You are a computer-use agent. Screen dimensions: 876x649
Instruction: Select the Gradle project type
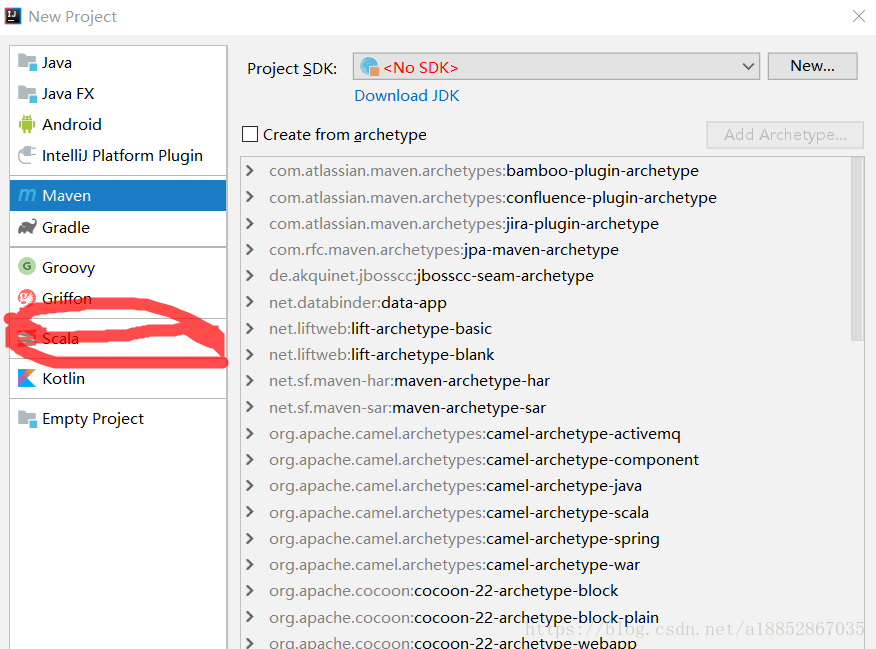click(x=118, y=227)
